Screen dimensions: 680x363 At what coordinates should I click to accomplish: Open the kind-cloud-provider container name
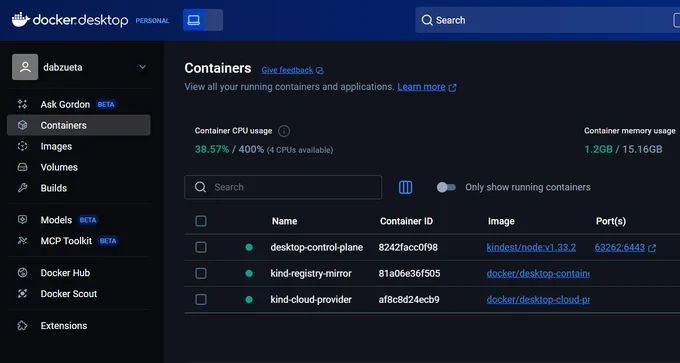311,300
